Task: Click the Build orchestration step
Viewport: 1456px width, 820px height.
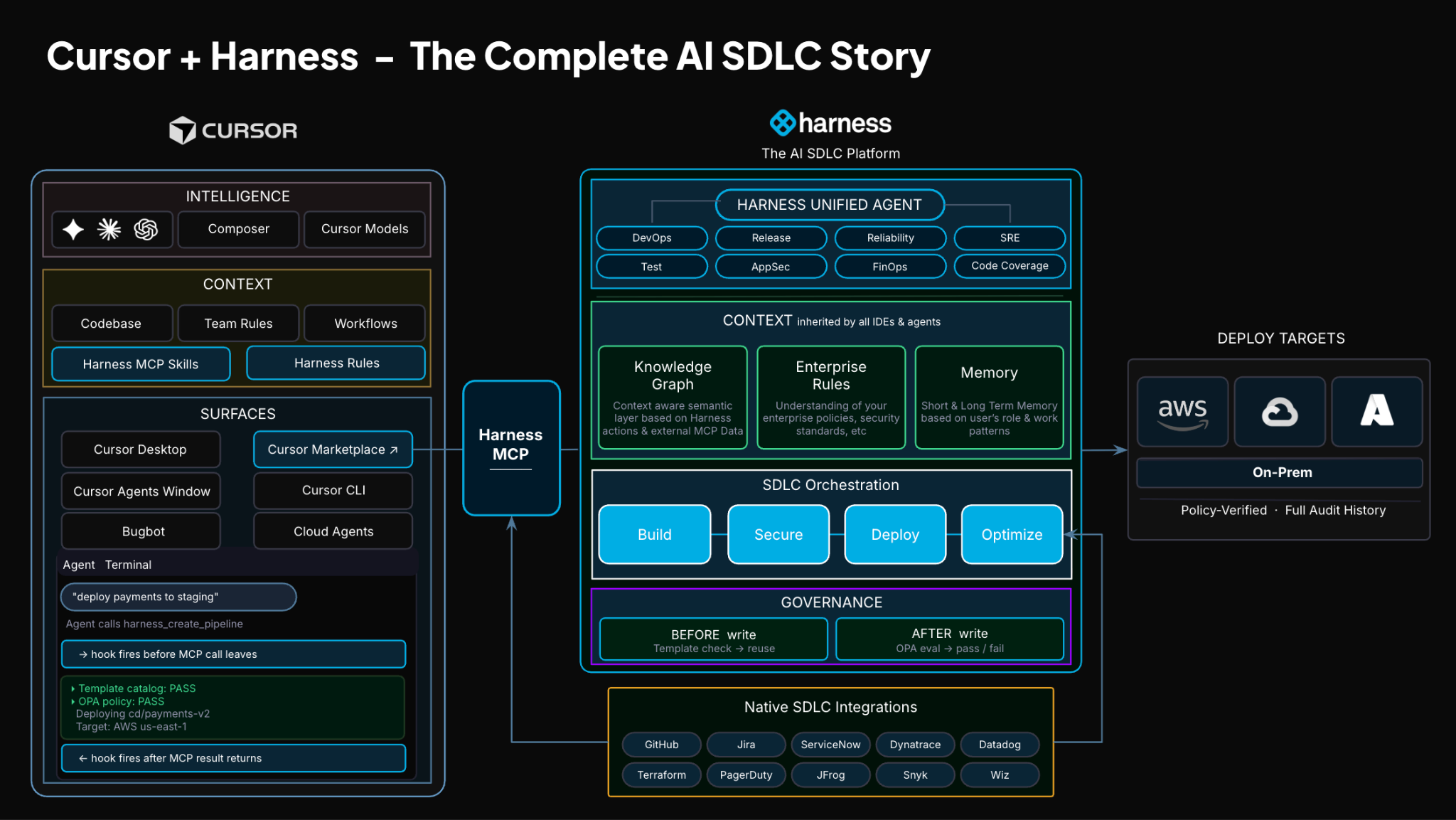Action: coord(655,534)
